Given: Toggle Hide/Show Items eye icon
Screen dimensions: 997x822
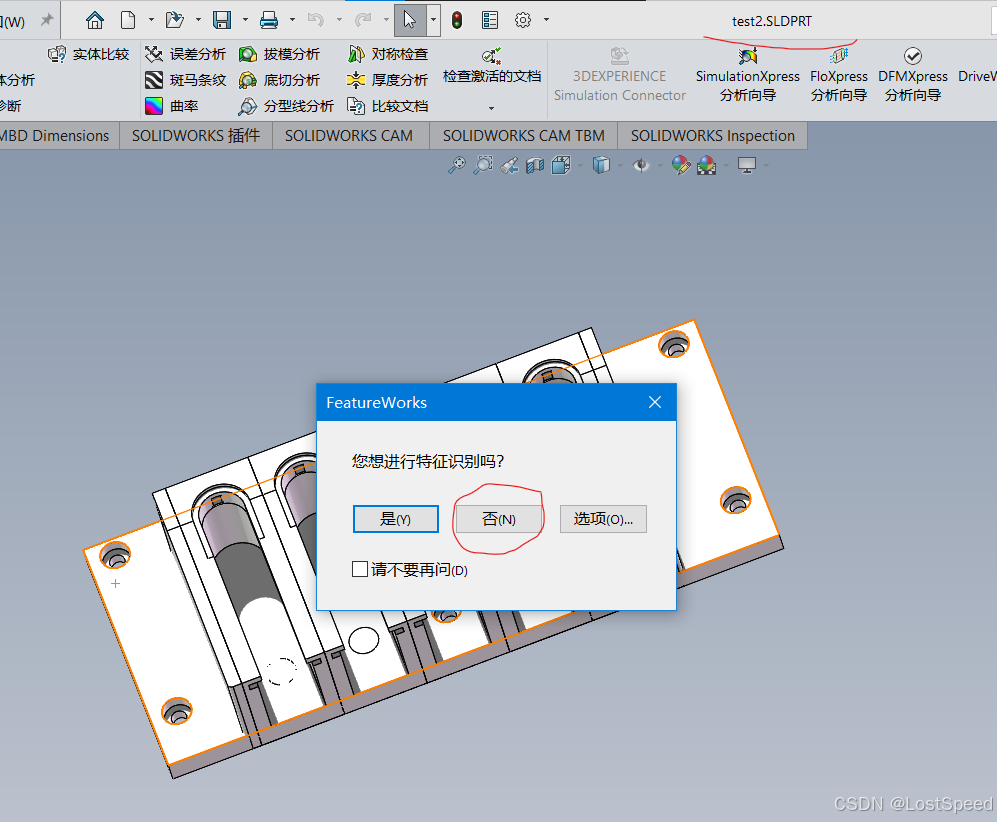Looking at the screenshot, I should [x=641, y=165].
